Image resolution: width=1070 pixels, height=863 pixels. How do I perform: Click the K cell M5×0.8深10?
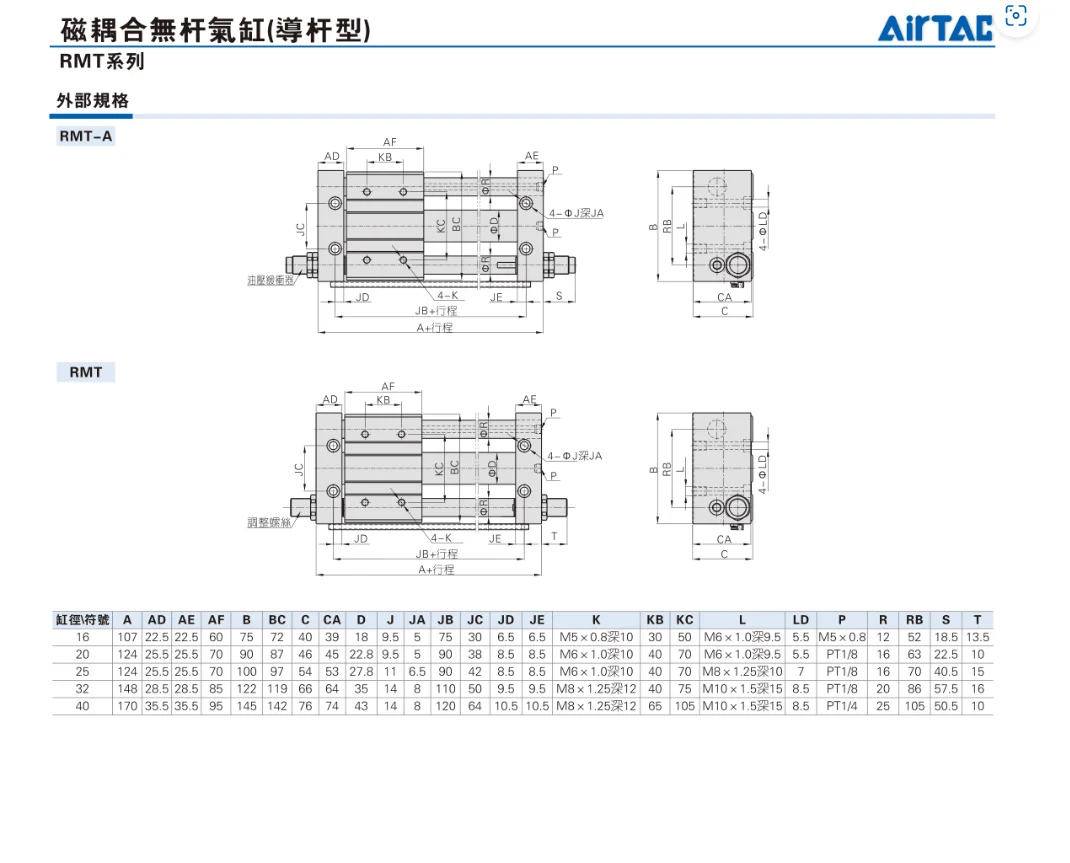pos(596,637)
